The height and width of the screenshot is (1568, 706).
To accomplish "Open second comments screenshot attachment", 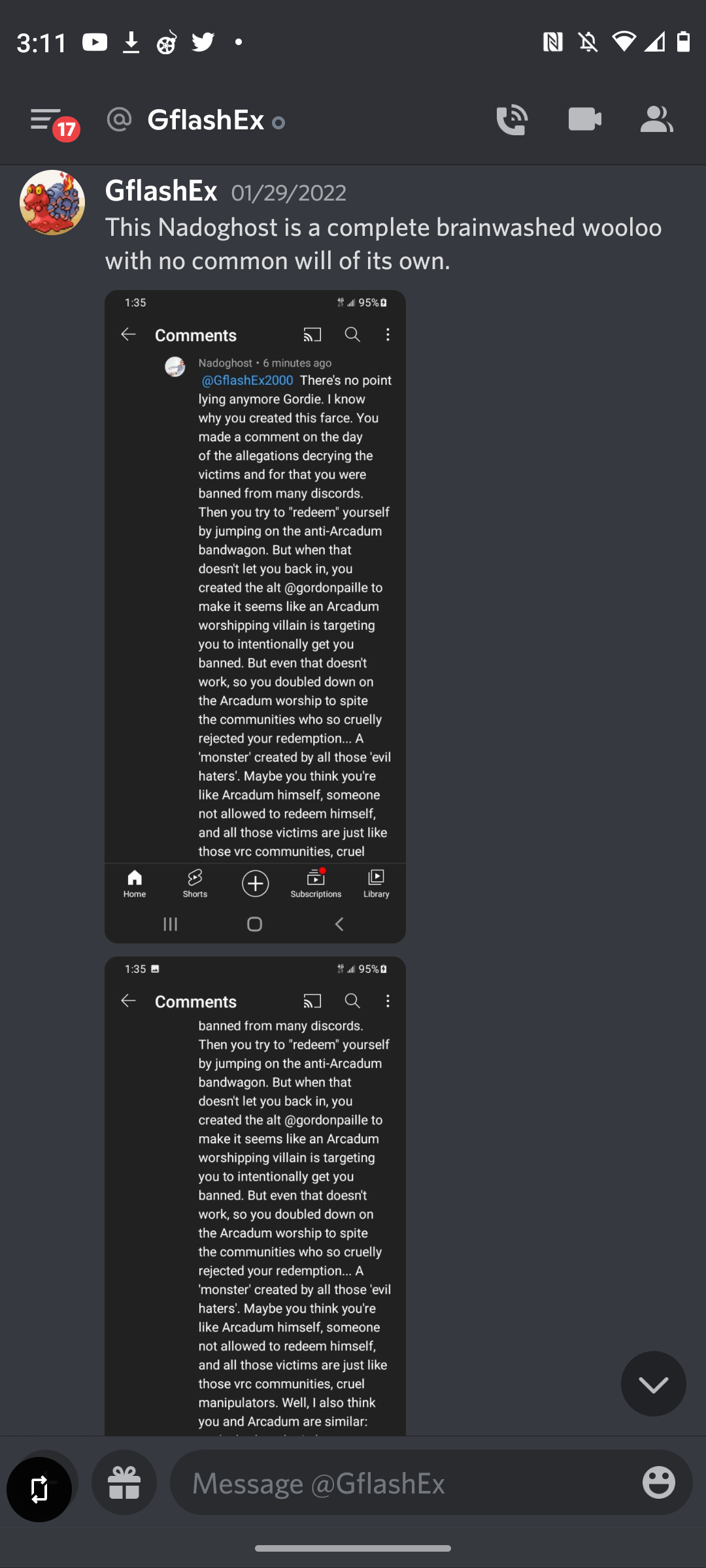I will tap(255, 1196).
